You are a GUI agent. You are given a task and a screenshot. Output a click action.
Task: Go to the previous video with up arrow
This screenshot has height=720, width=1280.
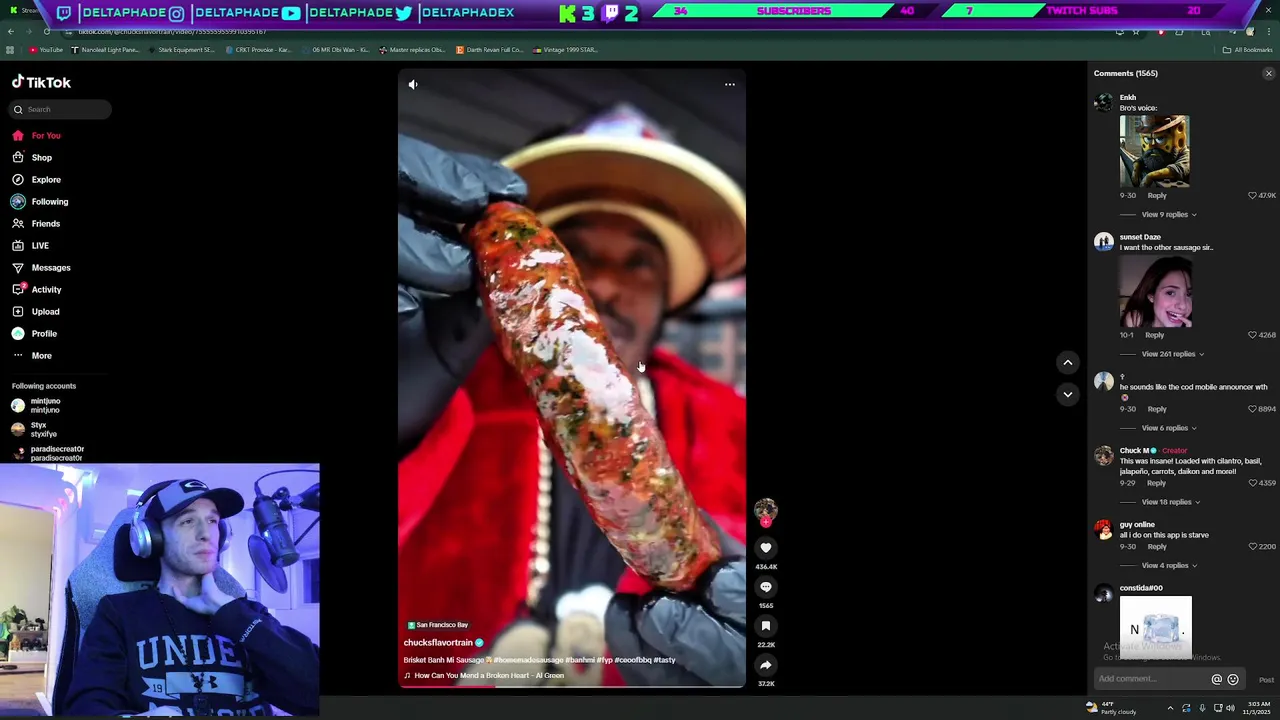(1068, 363)
